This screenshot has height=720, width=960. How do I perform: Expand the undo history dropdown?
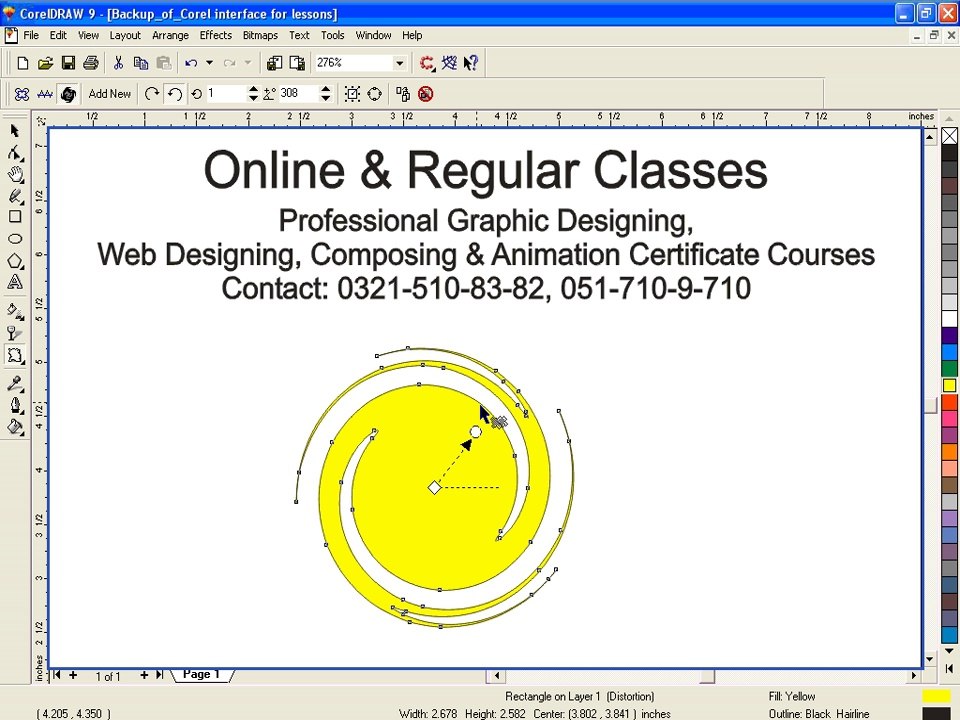pos(209,62)
